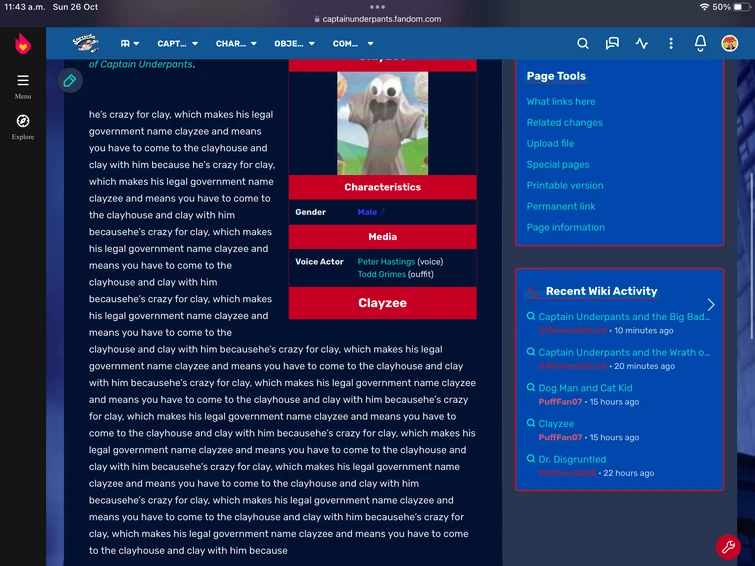Click the page scrollbar on right edge
This screenshot has height=566, width=755.
coord(752,255)
